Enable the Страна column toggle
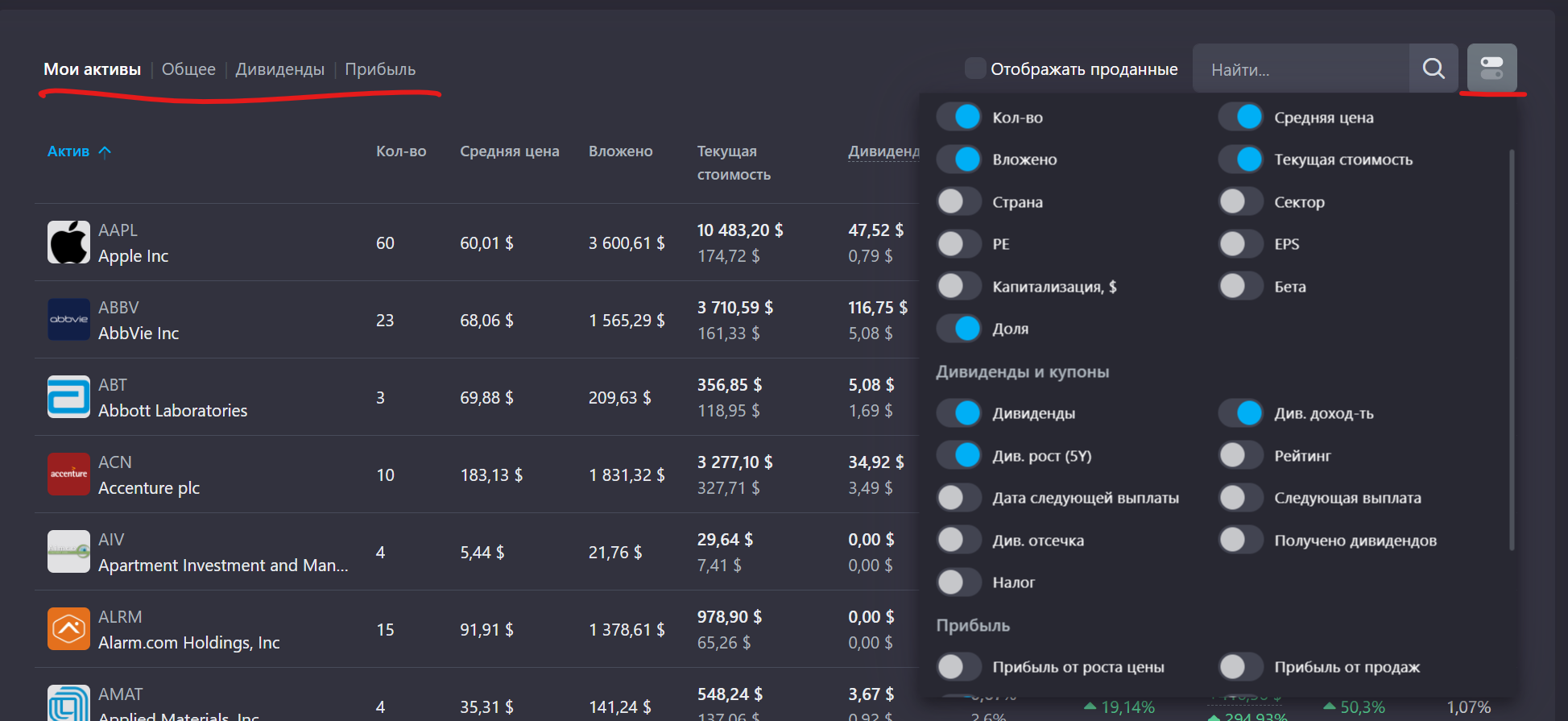1568x721 pixels. click(958, 201)
